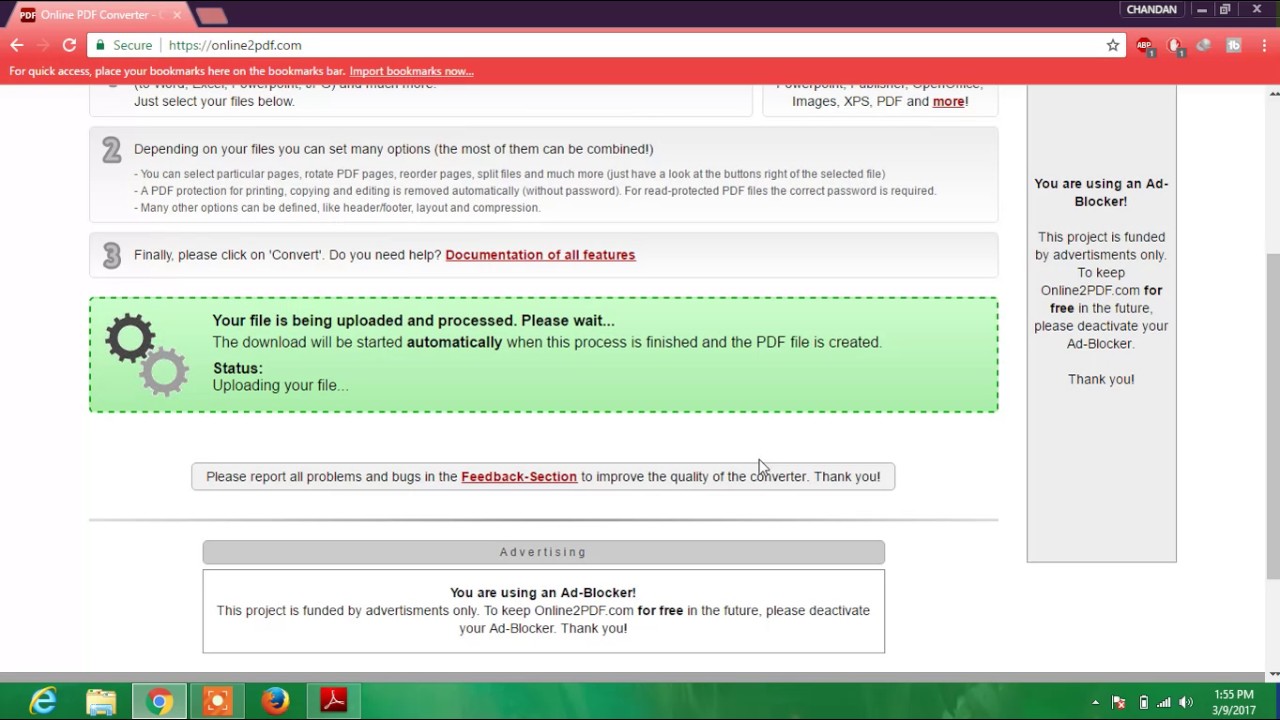Open the Chrome three-dot menu
This screenshot has width=1280, height=720.
[1263, 45]
